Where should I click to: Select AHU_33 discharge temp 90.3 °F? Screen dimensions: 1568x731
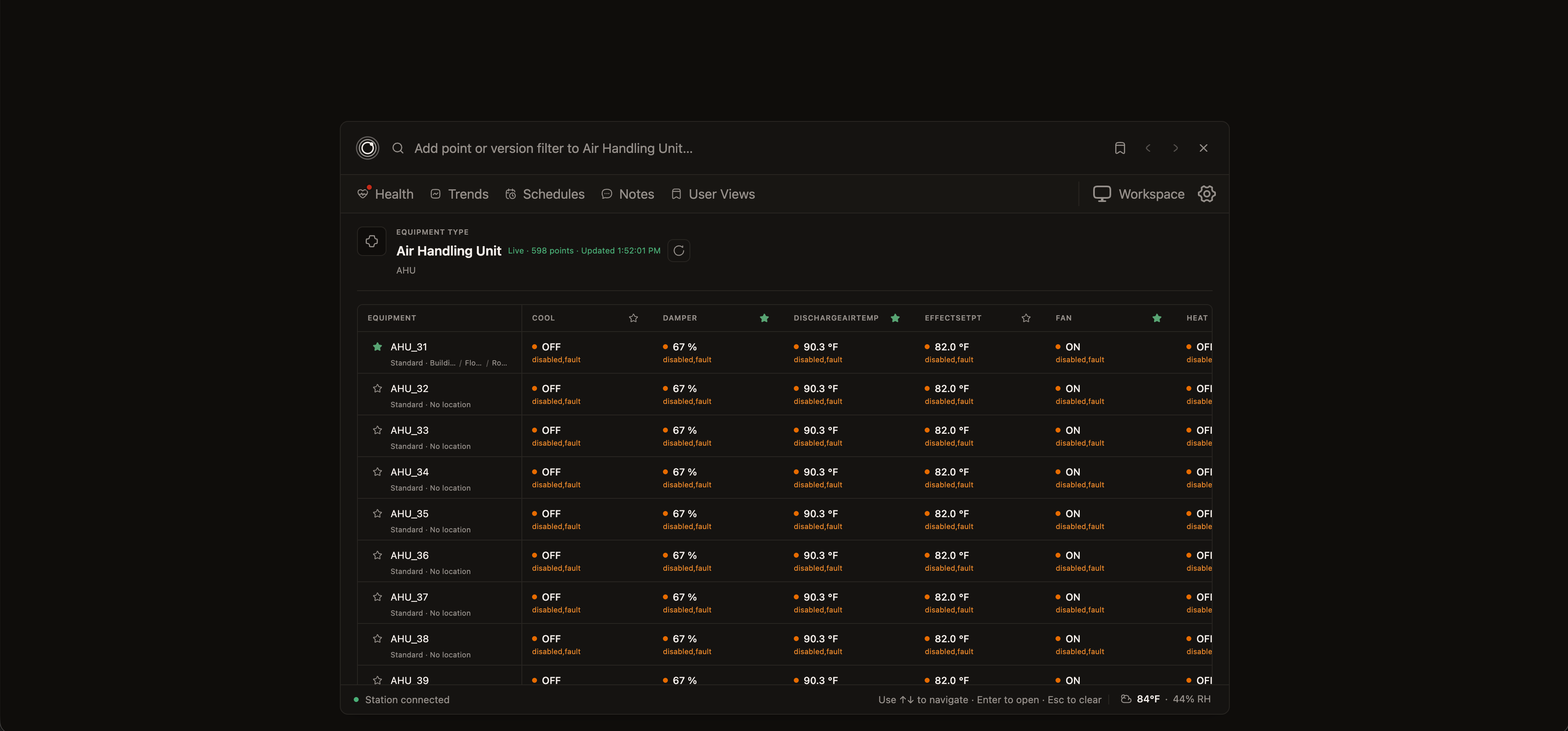point(820,431)
